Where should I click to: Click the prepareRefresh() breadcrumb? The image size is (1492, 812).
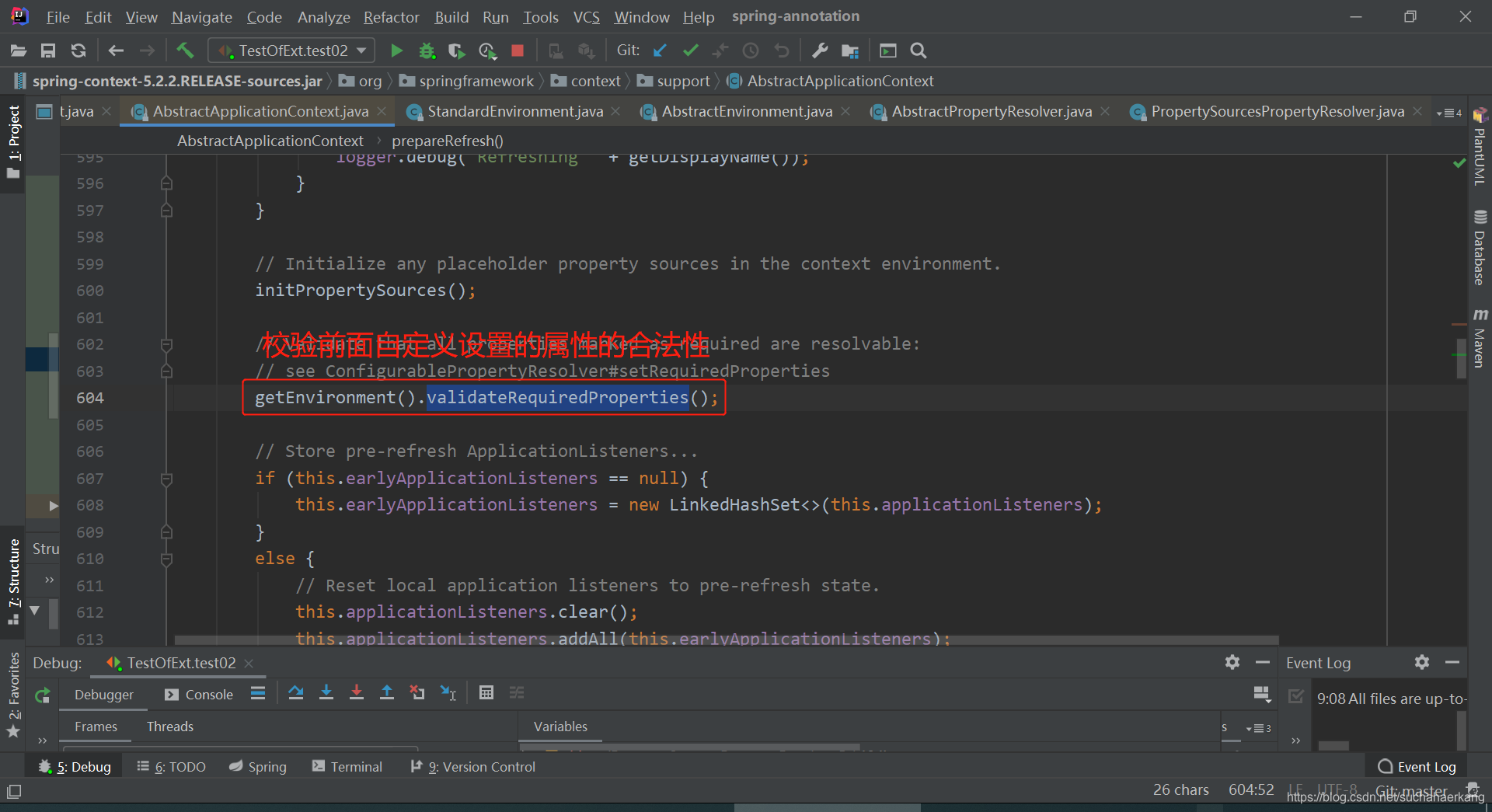(447, 141)
